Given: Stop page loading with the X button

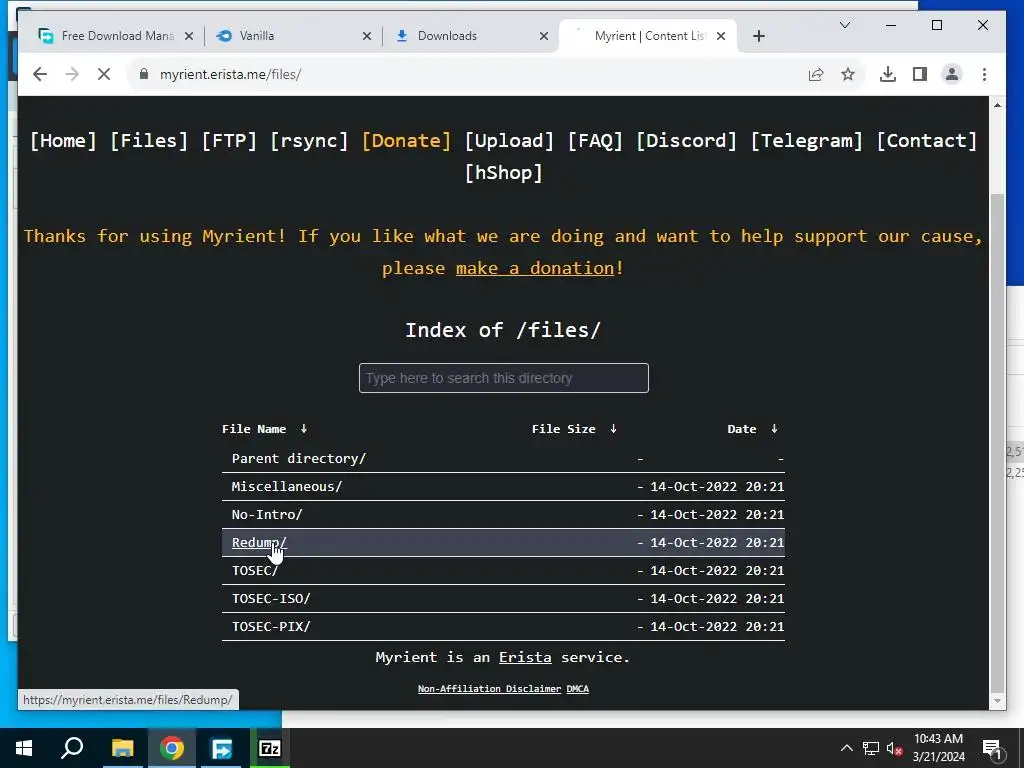Looking at the screenshot, I should 104,74.
